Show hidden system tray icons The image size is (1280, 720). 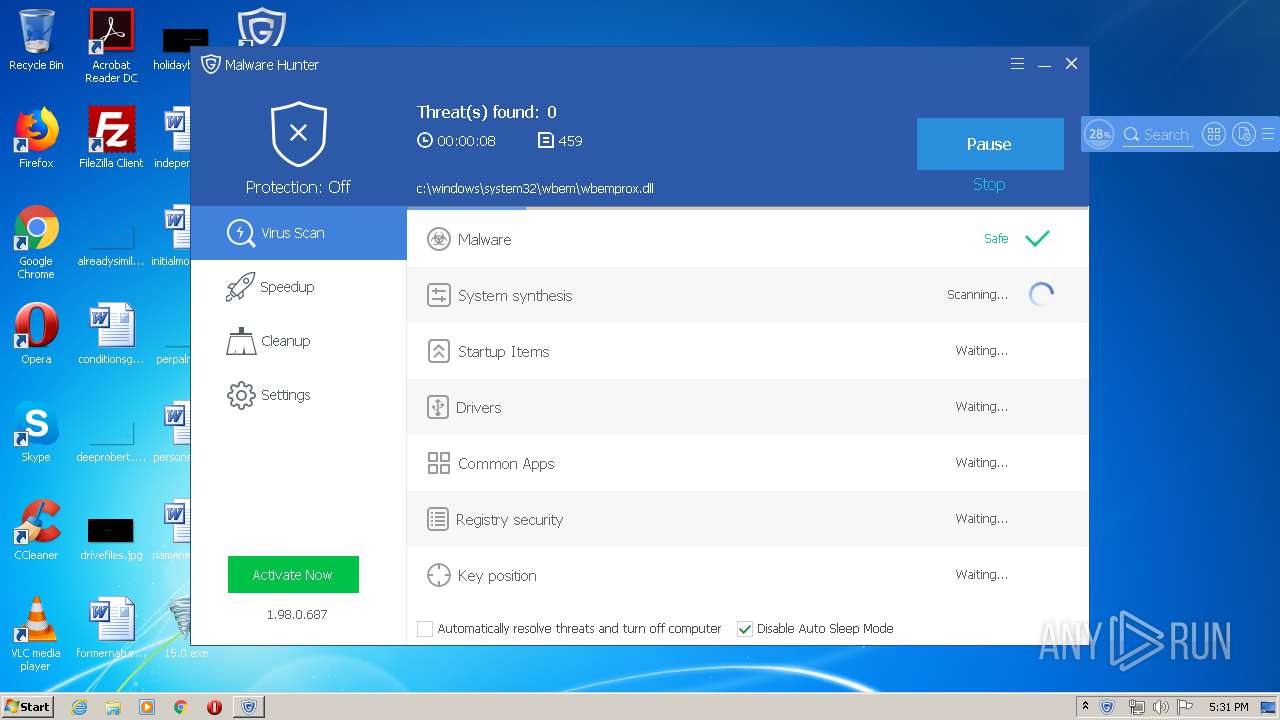tap(1086, 707)
